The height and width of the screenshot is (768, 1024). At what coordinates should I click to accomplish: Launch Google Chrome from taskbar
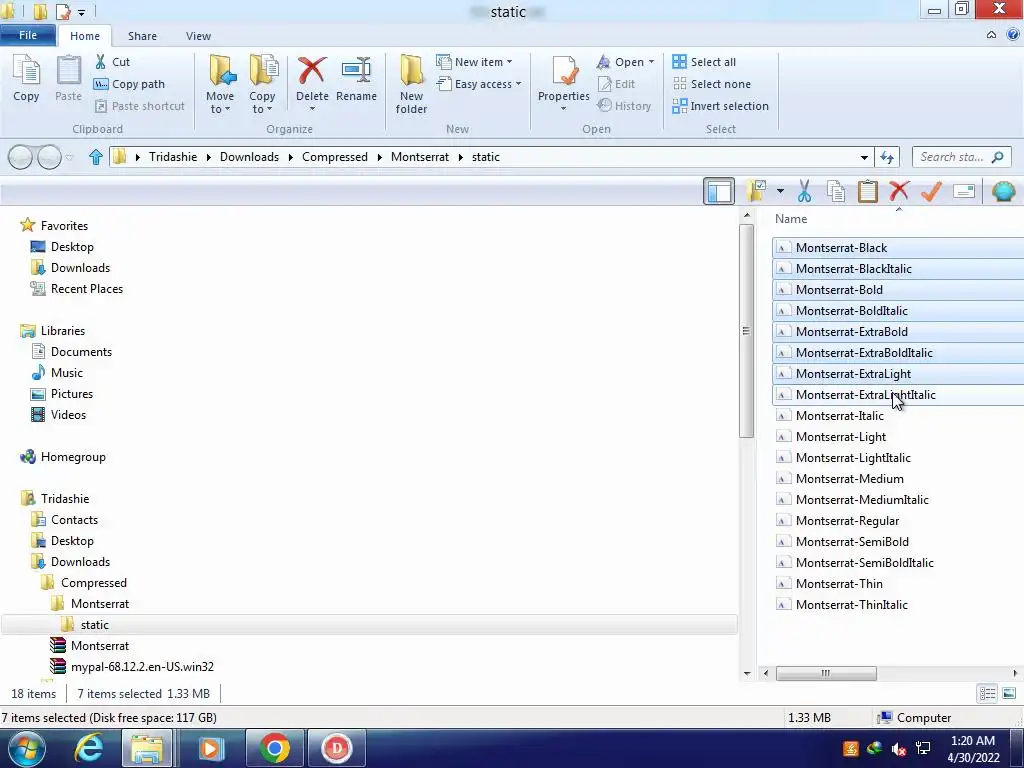[274, 748]
